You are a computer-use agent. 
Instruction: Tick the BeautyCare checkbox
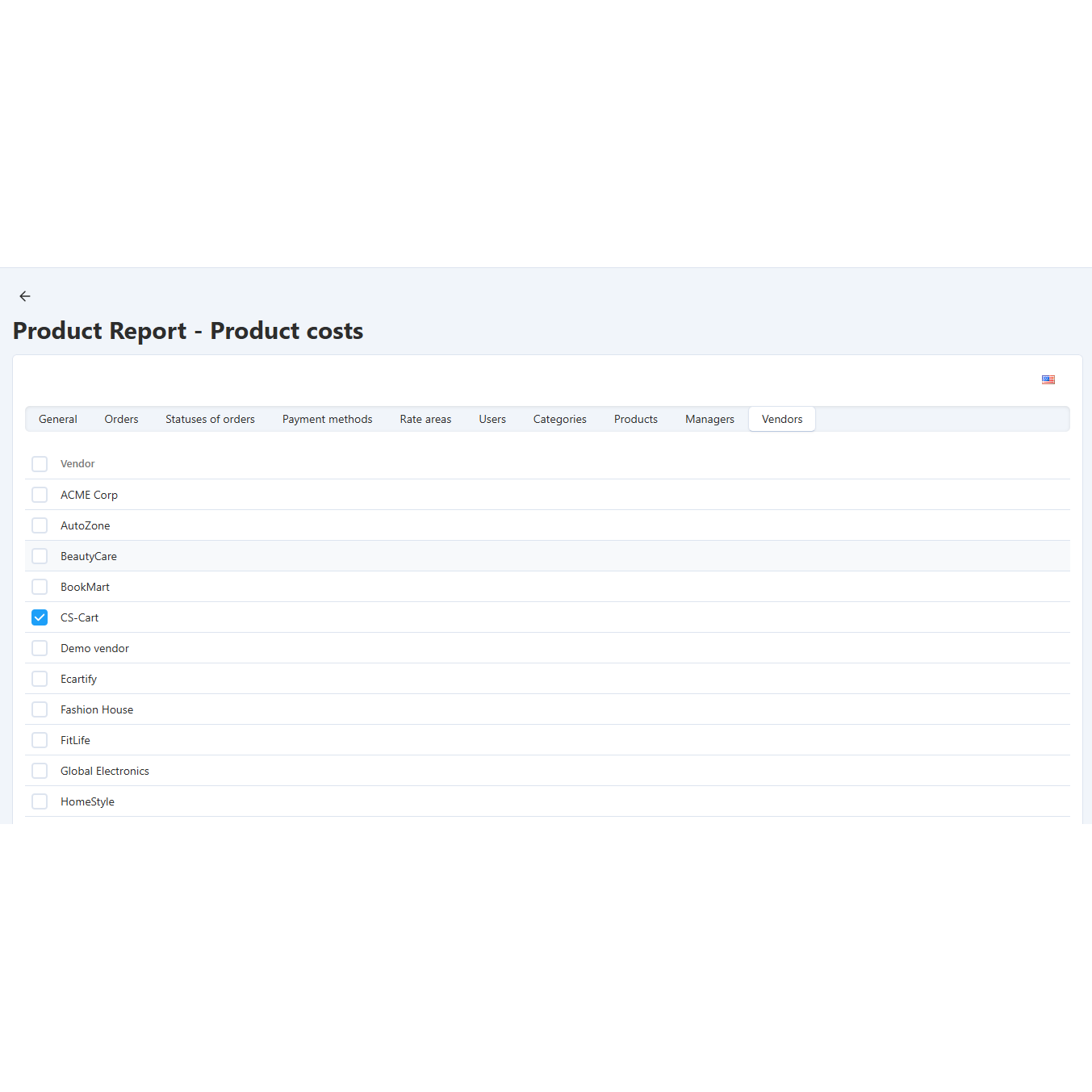(x=40, y=556)
